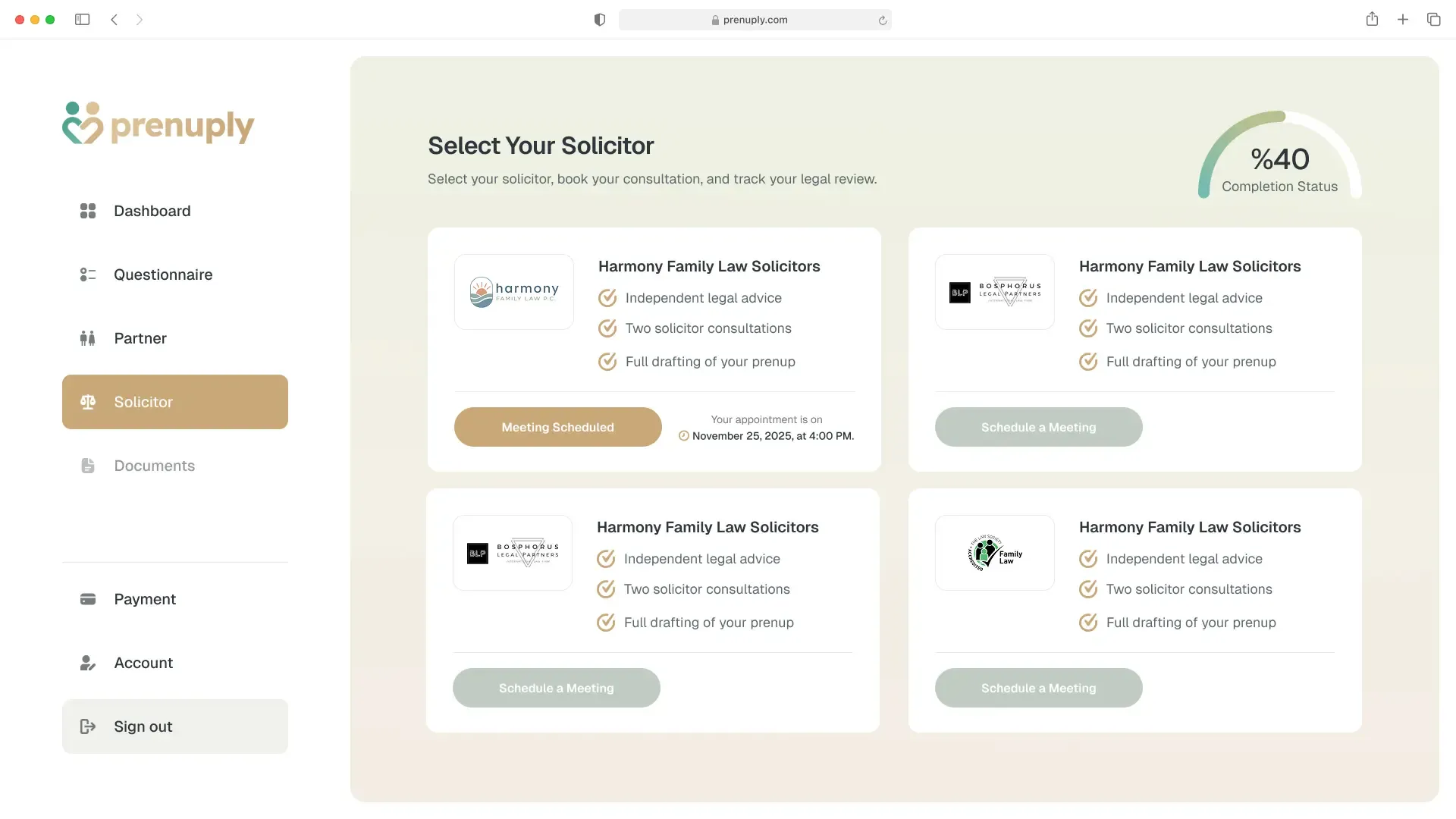Click the Documents file icon
This screenshot has width=1456, height=819.
click(x=88, y=466)
